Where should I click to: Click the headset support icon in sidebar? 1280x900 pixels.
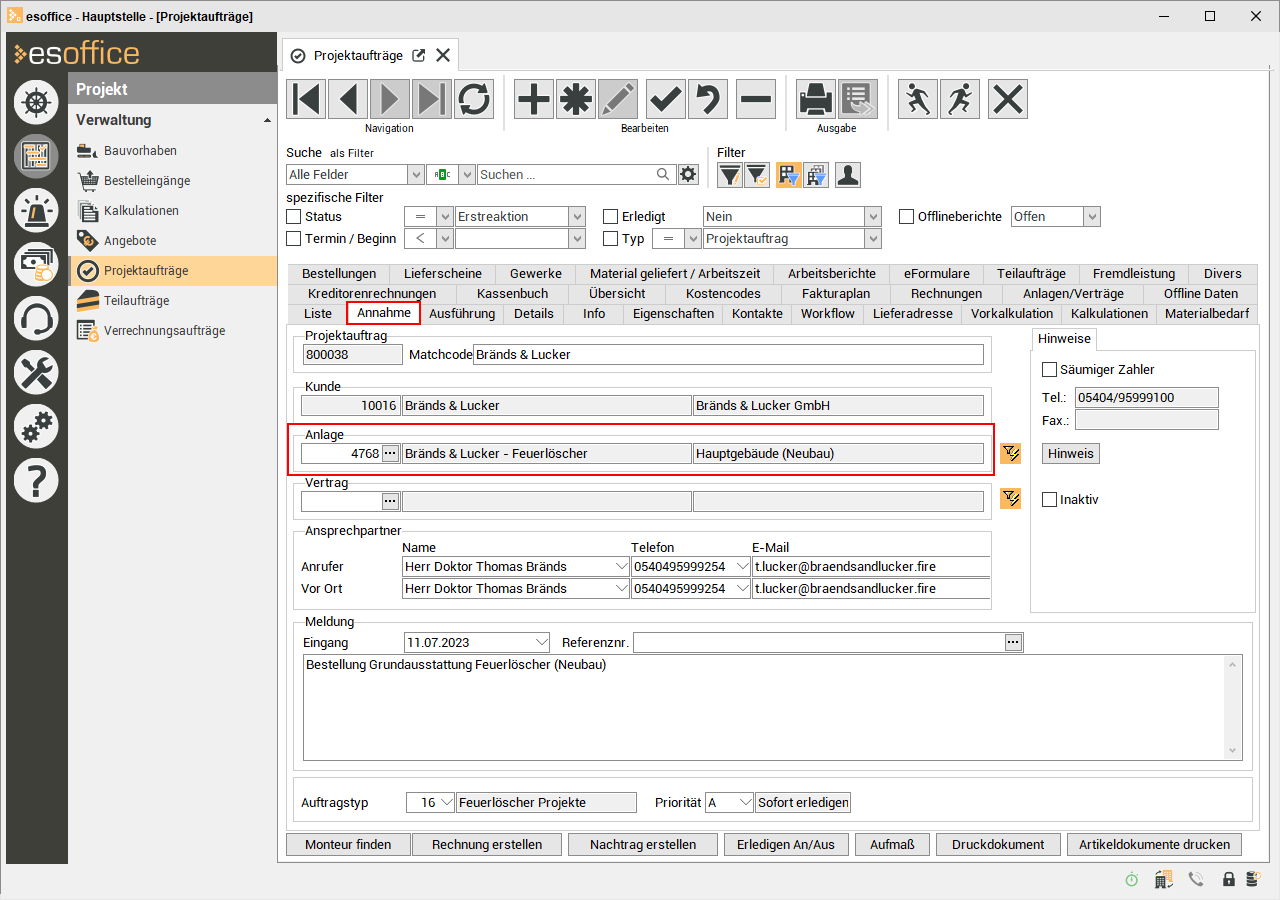(x=36, y=319)
